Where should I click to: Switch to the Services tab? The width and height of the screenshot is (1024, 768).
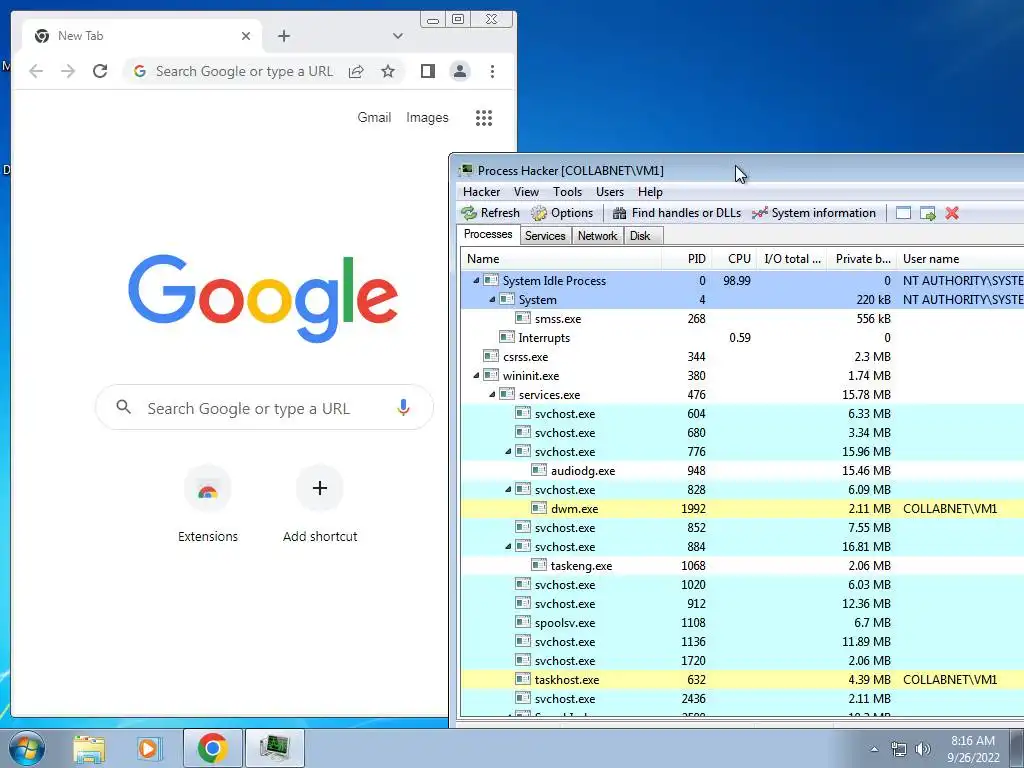(545, 236)
